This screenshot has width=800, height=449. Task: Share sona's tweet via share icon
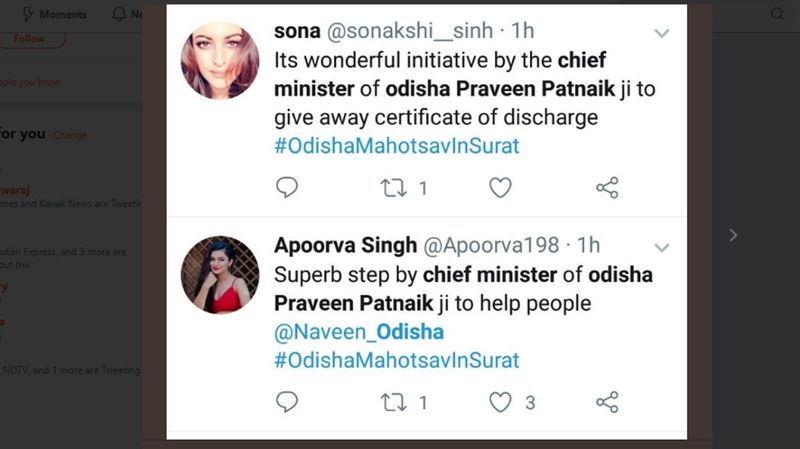point(607,187)
